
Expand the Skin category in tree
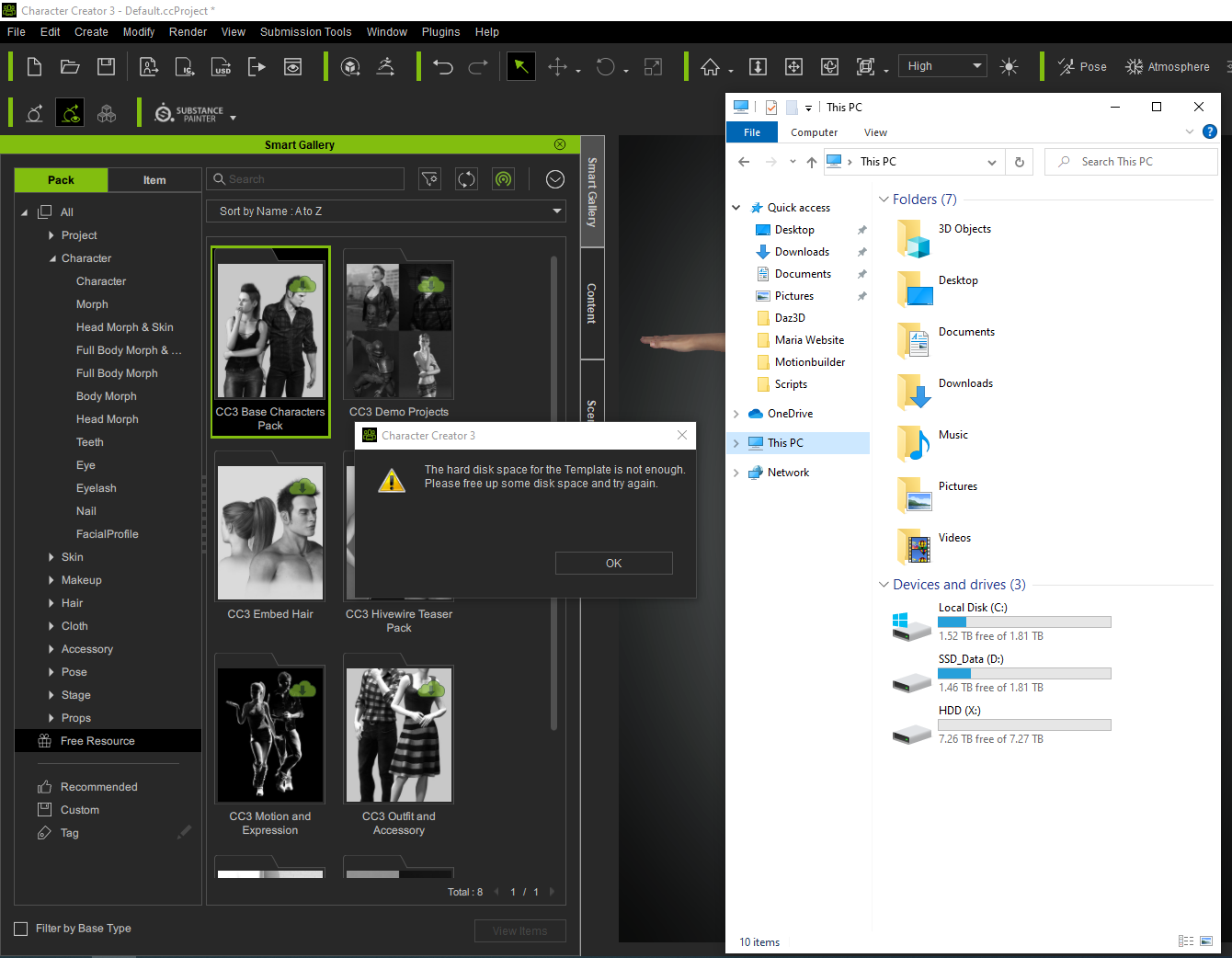(x=51, y=557)
